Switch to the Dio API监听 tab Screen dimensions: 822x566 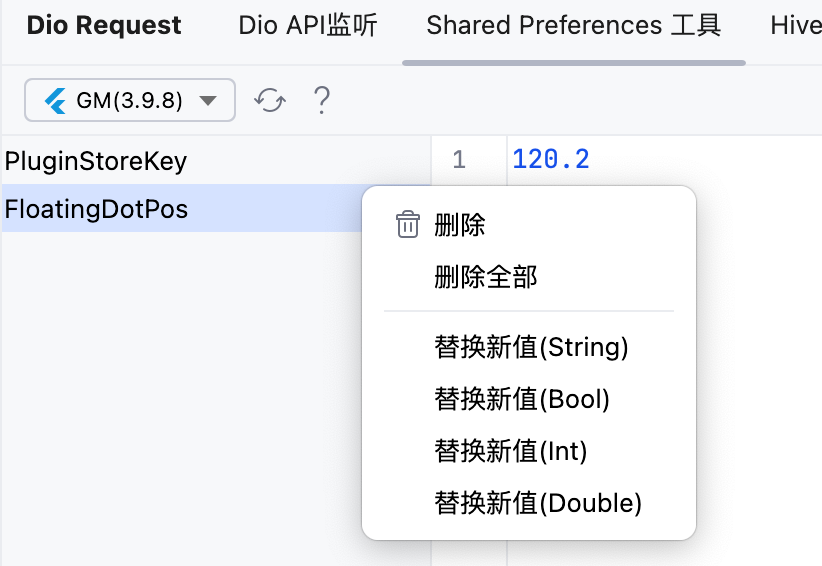(x=308, y=26)
